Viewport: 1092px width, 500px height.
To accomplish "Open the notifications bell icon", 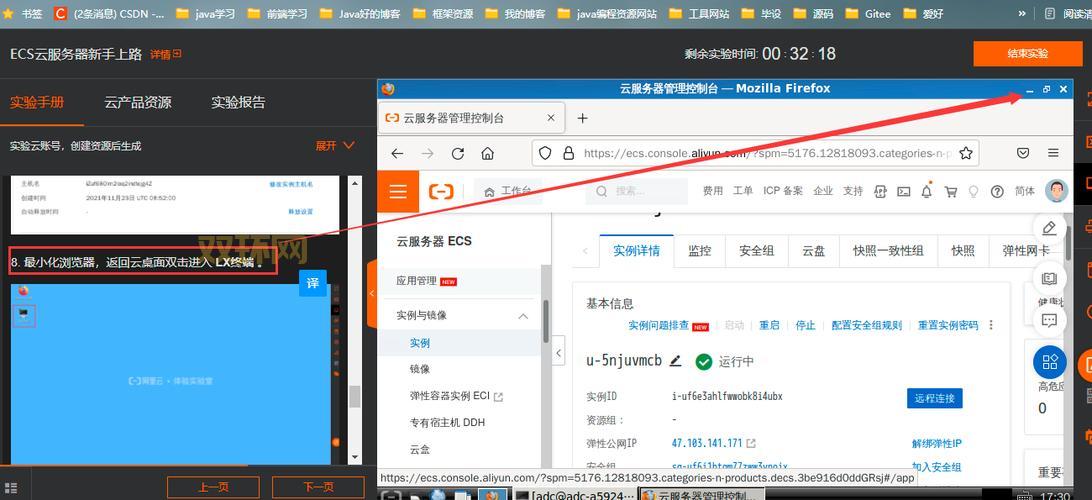I will (926, 192).
